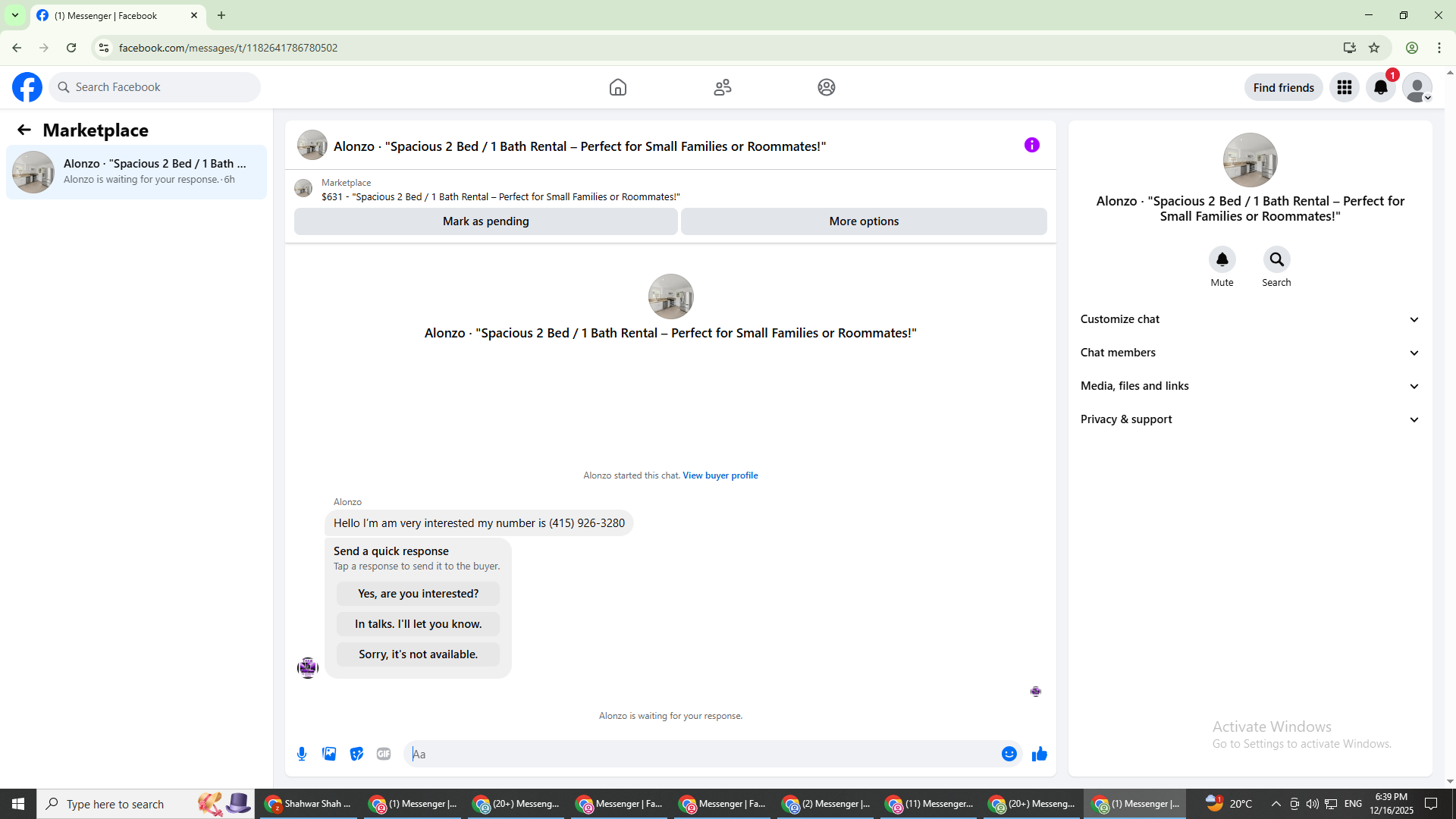This screenshot has width=1456, height=819.
Task: Click More options for the listing
Action: (x=864, y=221)
